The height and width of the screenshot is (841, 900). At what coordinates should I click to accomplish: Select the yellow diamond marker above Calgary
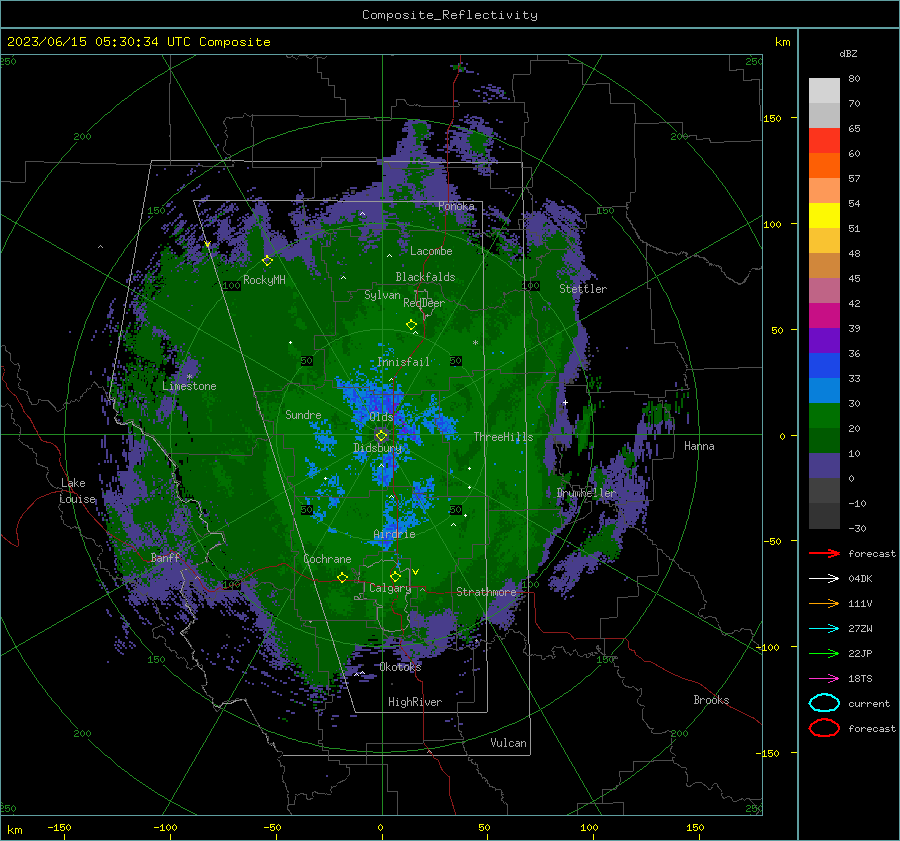[x=395, y=576]
